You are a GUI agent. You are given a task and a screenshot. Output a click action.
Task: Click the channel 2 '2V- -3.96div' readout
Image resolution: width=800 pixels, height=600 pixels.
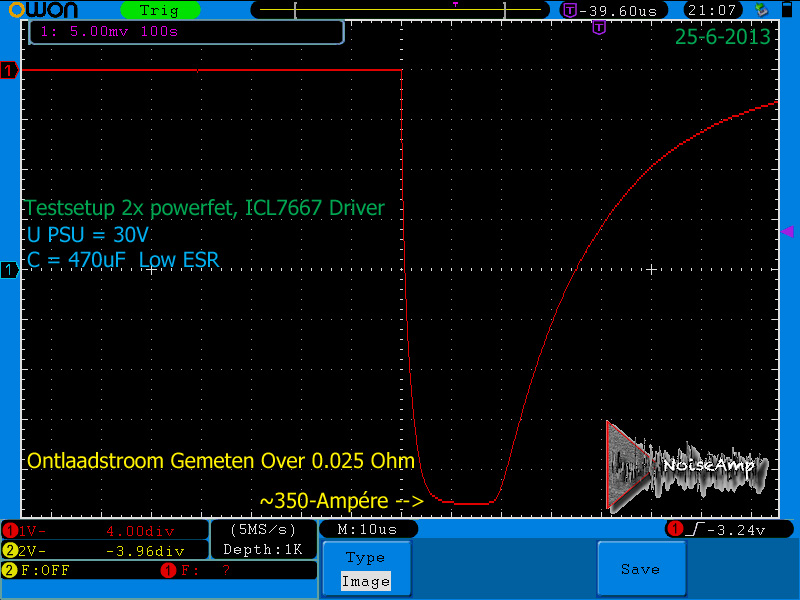(105, 551)
